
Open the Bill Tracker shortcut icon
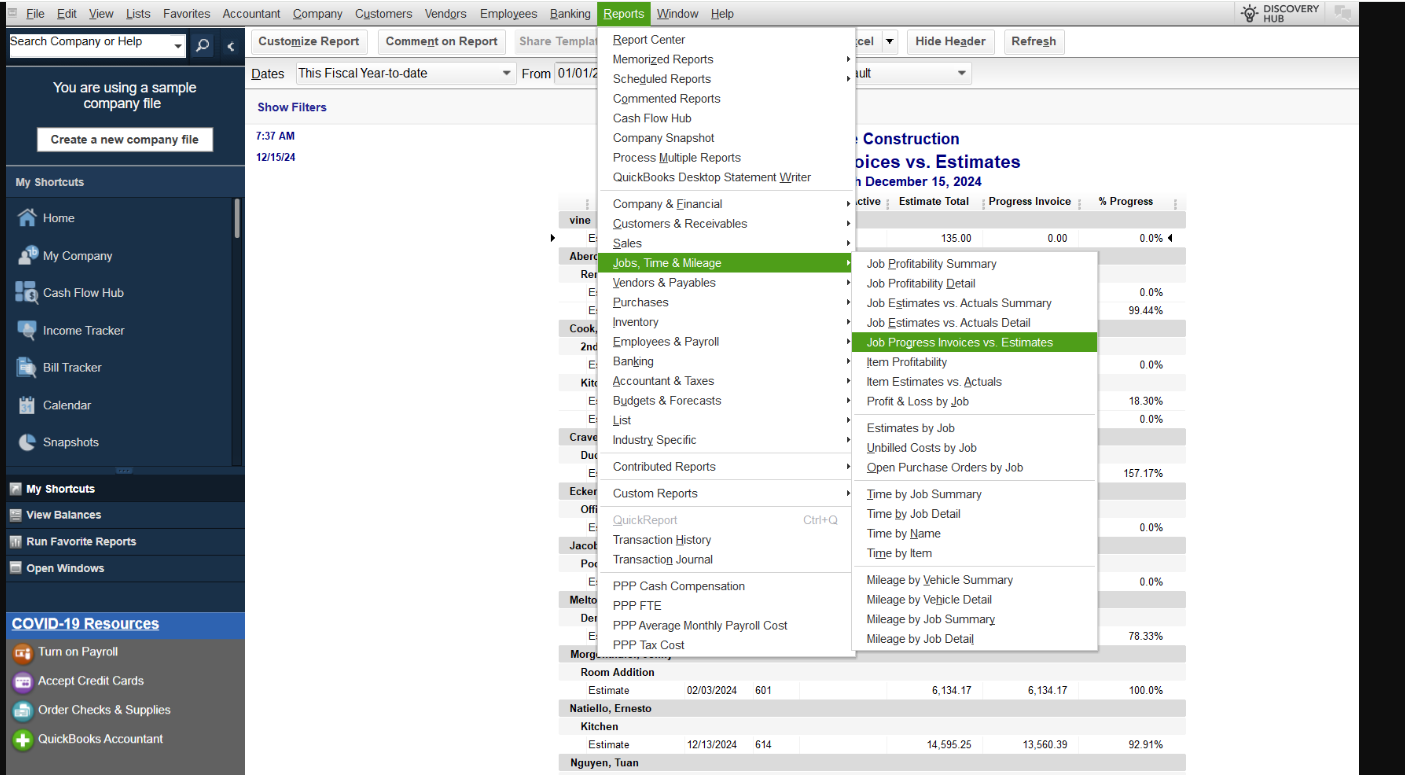pos(27,367)
